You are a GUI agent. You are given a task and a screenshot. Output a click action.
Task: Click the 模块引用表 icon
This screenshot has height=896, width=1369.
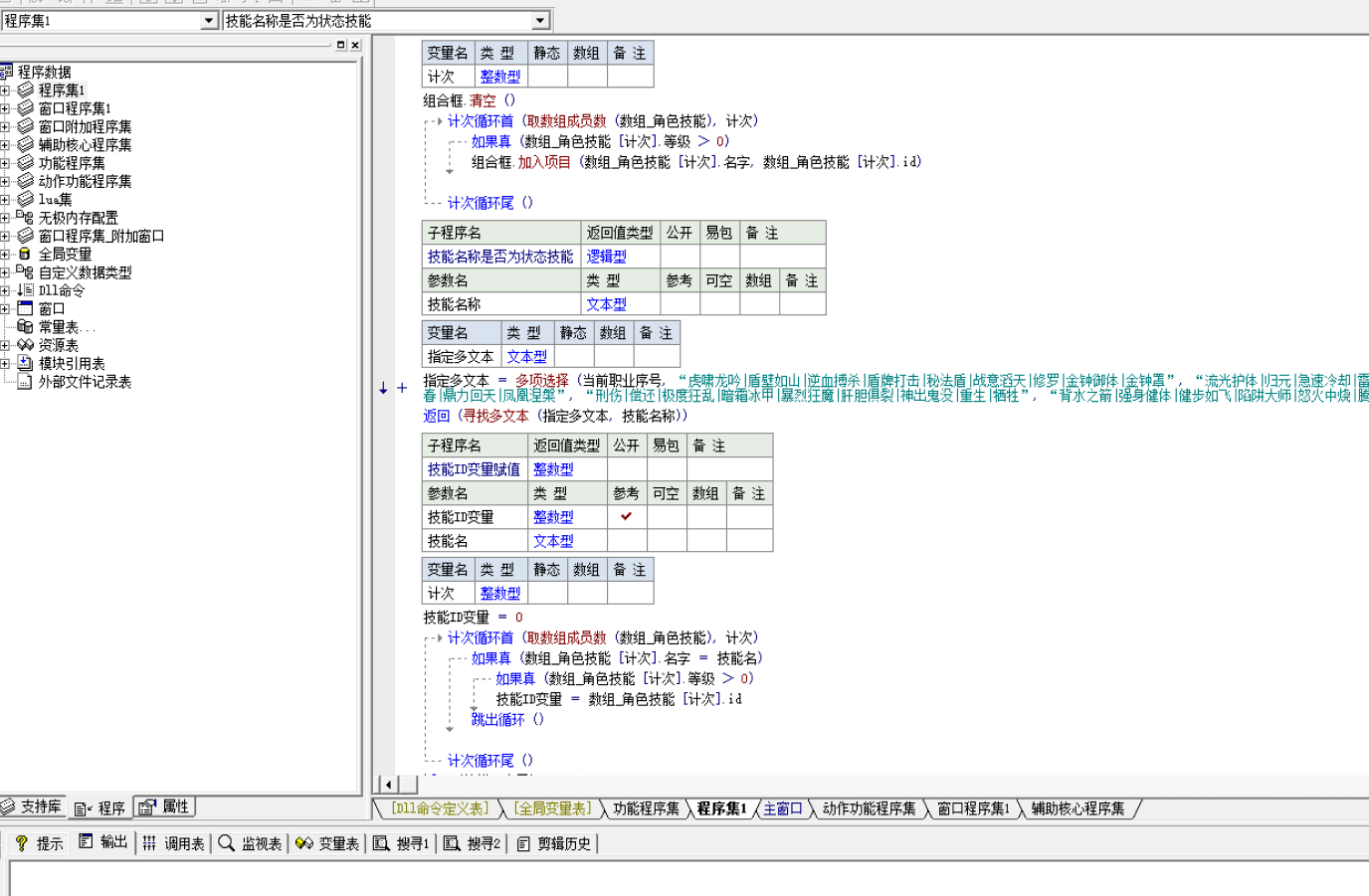(26, 364)
